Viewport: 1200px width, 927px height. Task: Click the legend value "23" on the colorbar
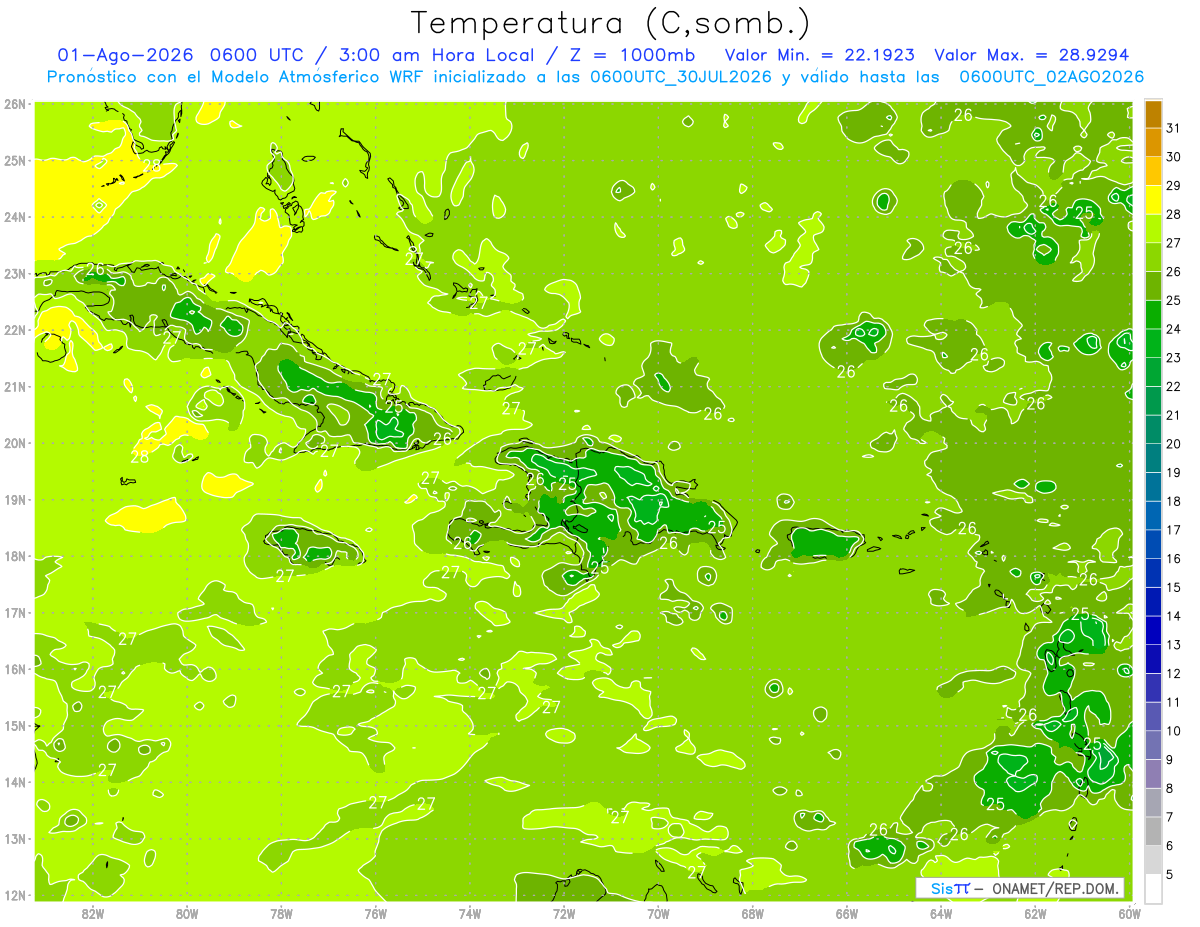pos(1174,358)
